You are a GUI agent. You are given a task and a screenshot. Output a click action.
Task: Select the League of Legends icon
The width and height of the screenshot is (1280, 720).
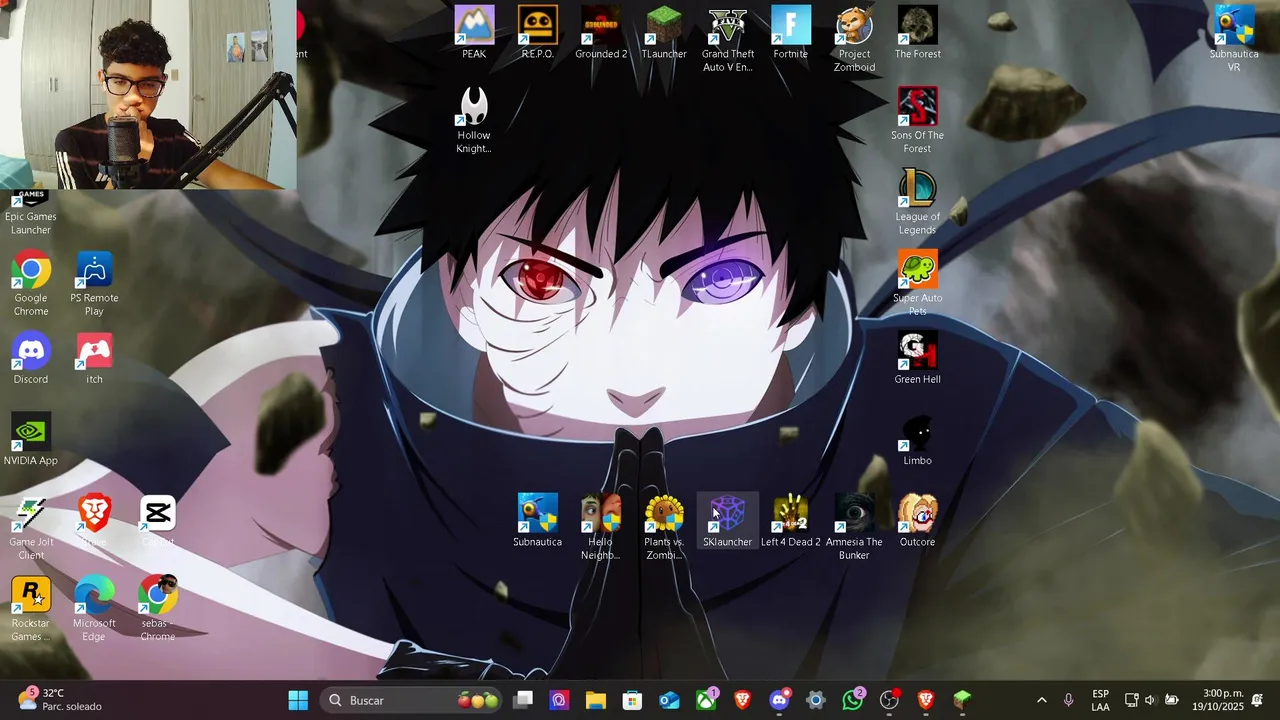click(917, 202)
